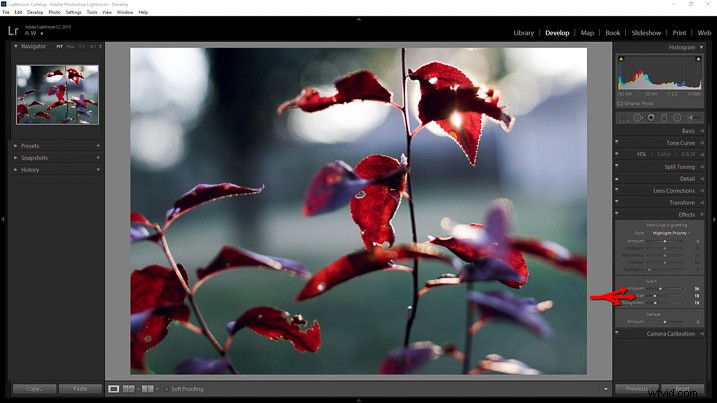
Task: Toggle the Split Toning panel switch
Action: [617, 165]
